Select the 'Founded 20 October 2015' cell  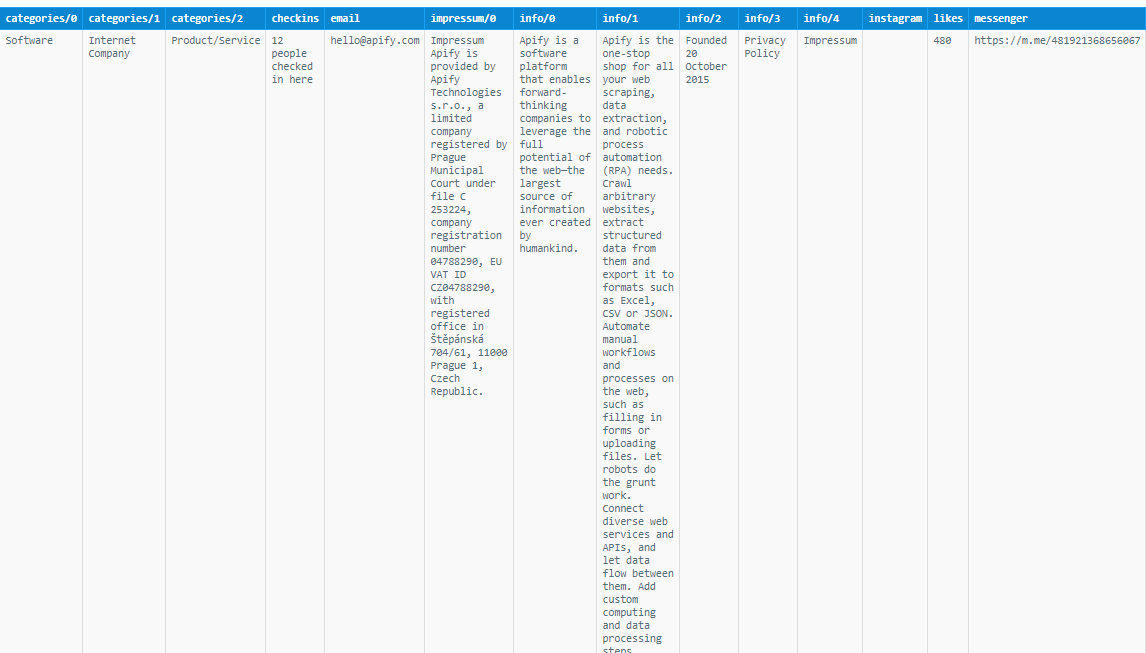point(709,341)
